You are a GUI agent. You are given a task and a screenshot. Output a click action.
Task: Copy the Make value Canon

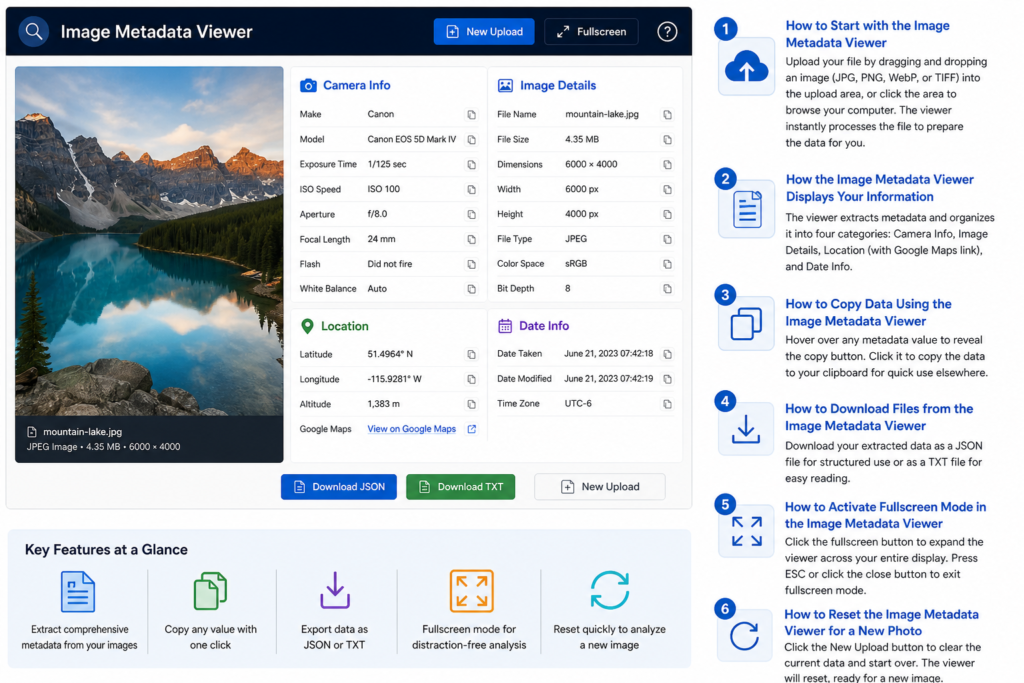pyautogui.click(x=472, y=115)
